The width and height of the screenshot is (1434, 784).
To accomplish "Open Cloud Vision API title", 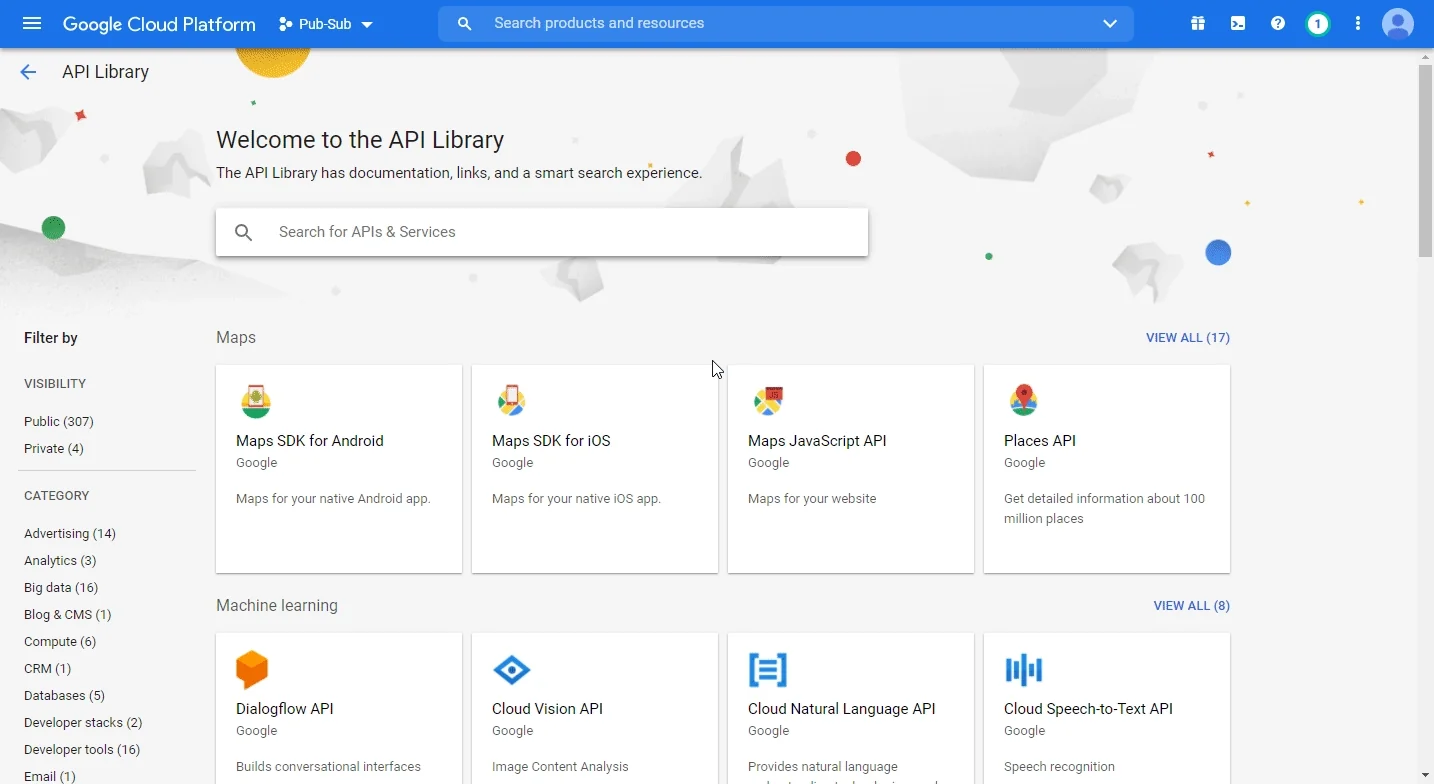I will (548, 709).
